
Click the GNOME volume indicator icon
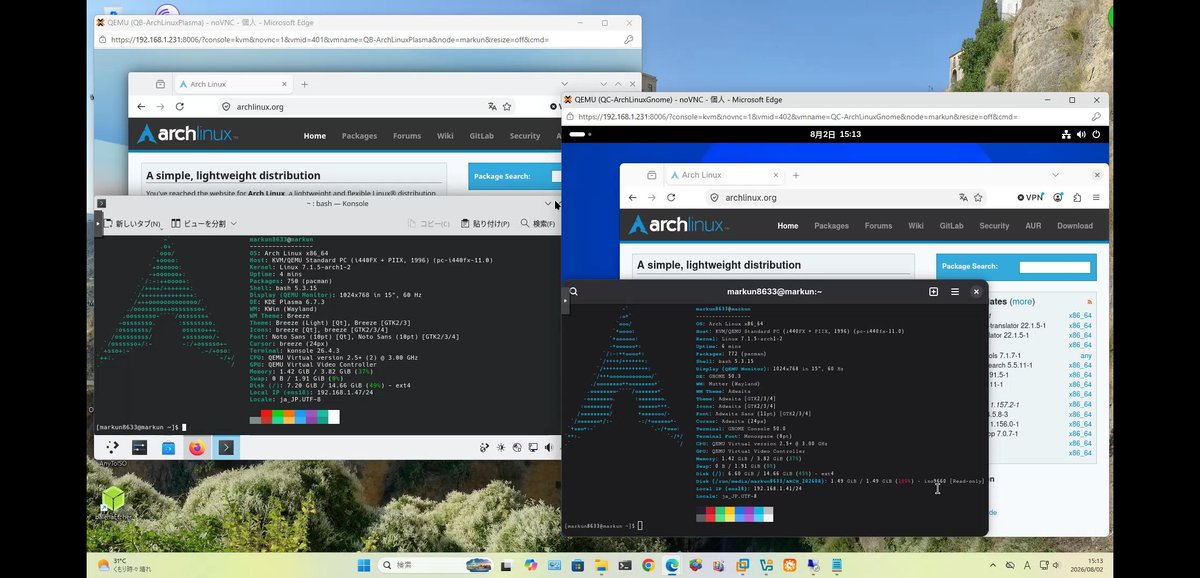click(x=1081, y=134)
